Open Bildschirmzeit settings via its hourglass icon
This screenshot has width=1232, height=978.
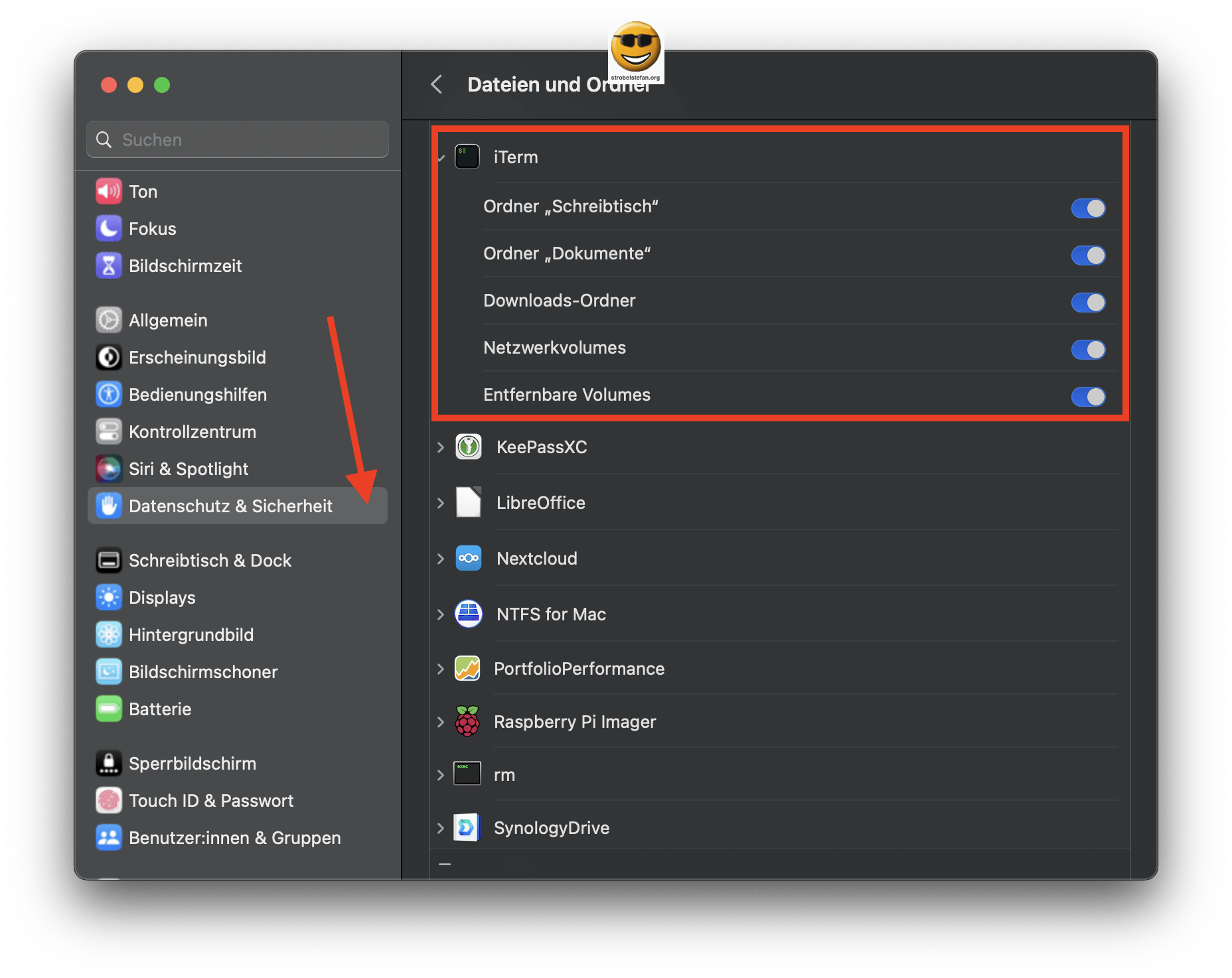pyautogui.click(x=109, y=265)
